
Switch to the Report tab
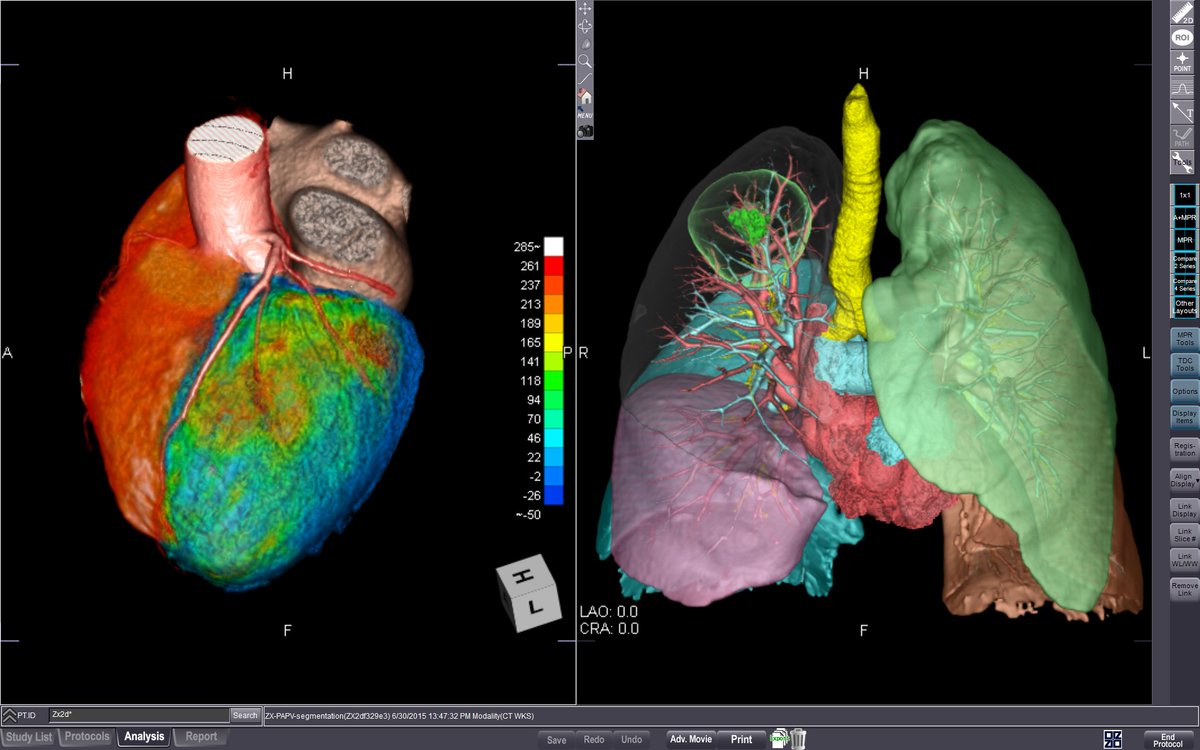201,738
